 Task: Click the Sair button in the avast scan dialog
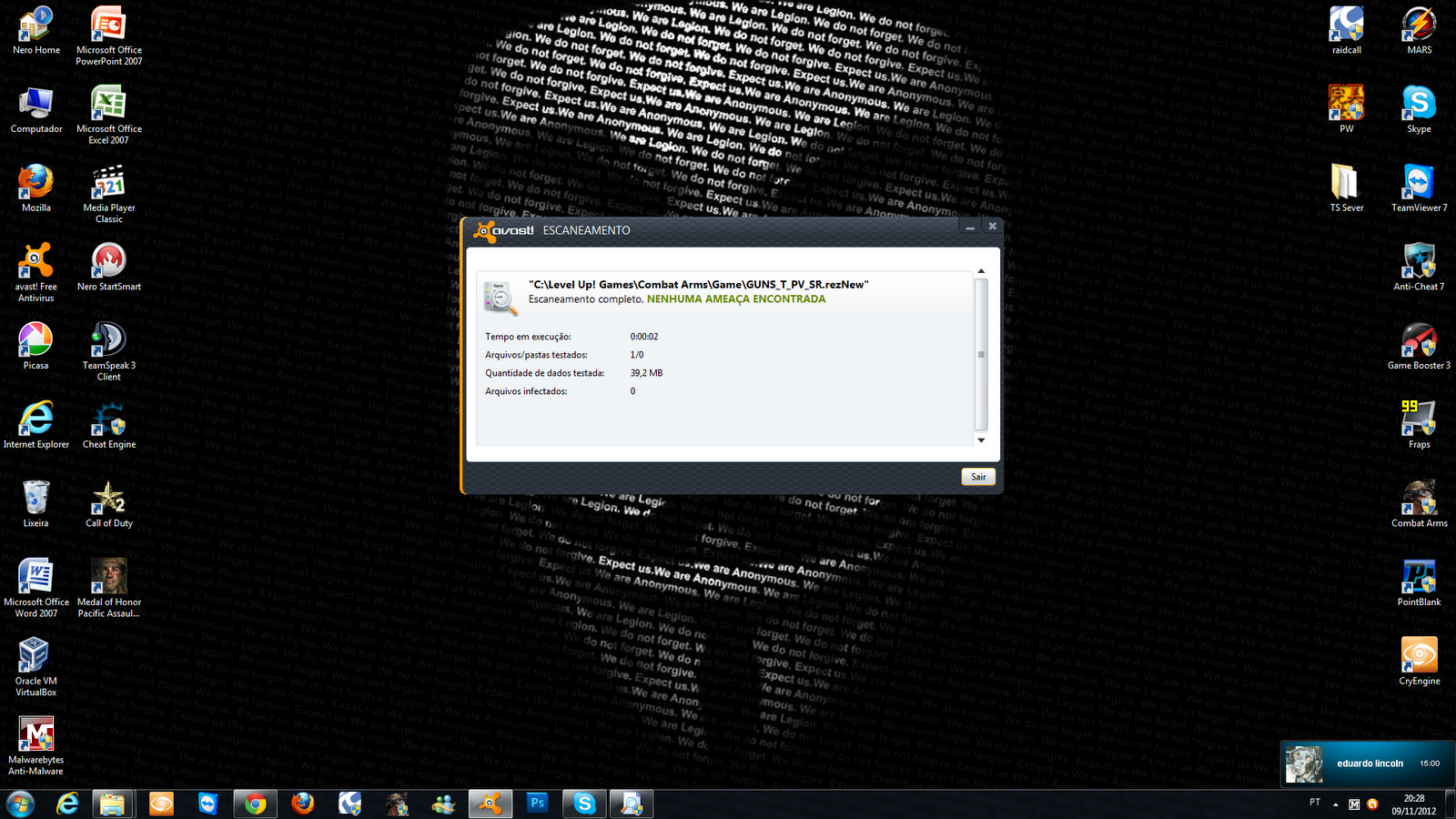click(978, 477)
